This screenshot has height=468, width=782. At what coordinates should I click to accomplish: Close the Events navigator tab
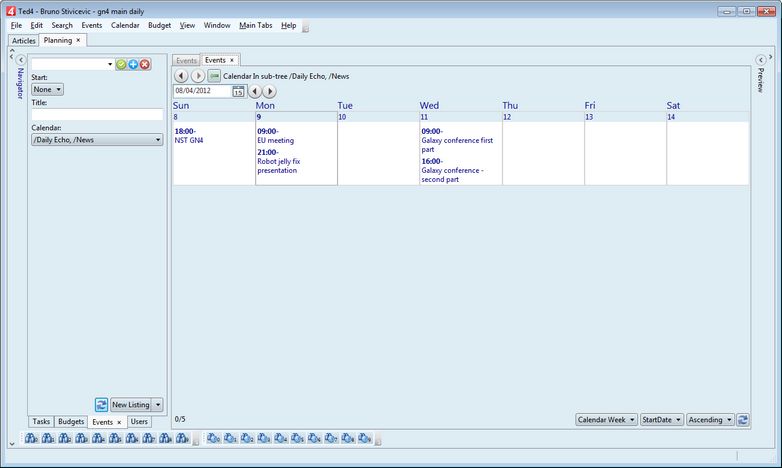pos(119,423)
